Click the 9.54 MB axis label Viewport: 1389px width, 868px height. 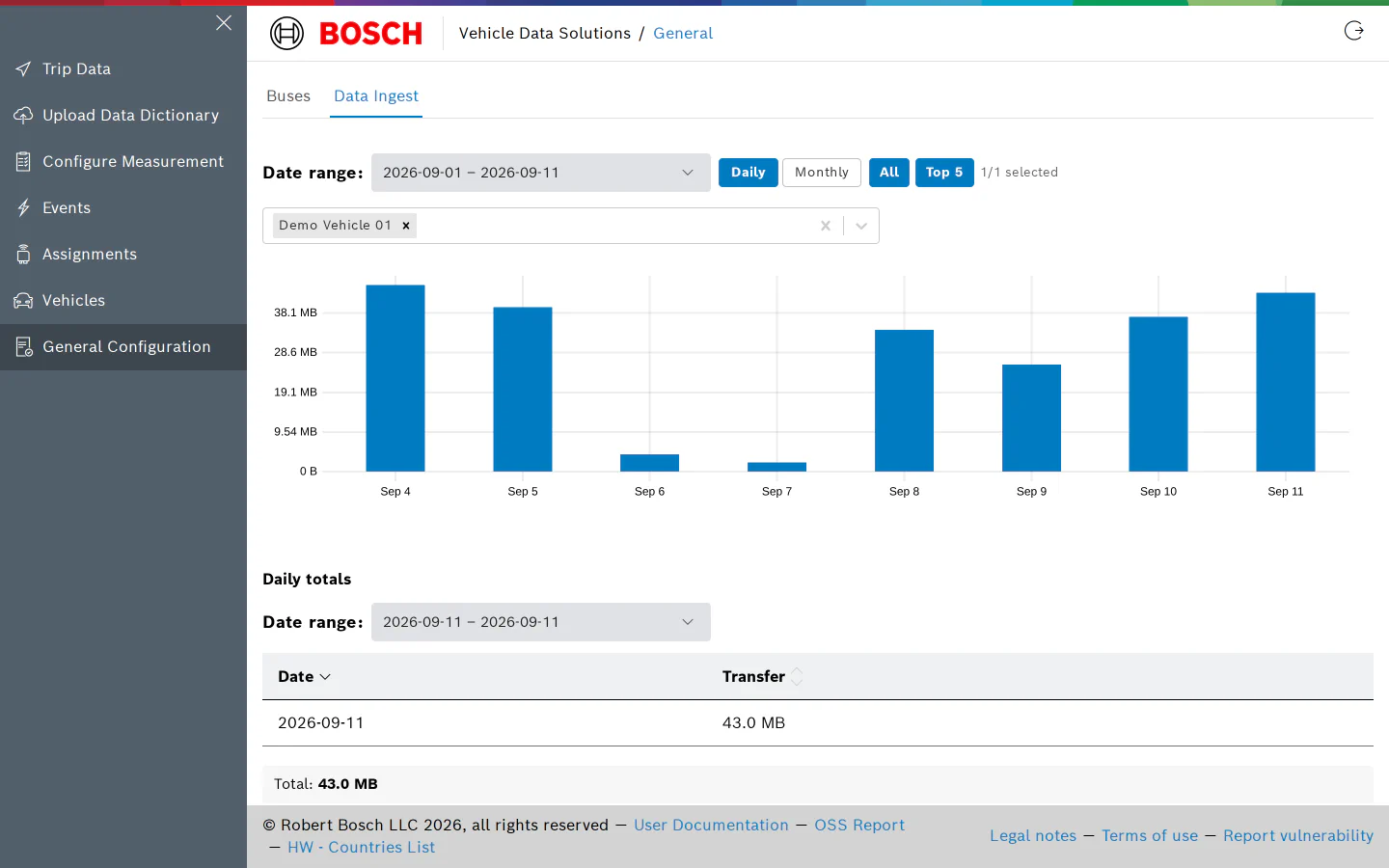(295, 432)
